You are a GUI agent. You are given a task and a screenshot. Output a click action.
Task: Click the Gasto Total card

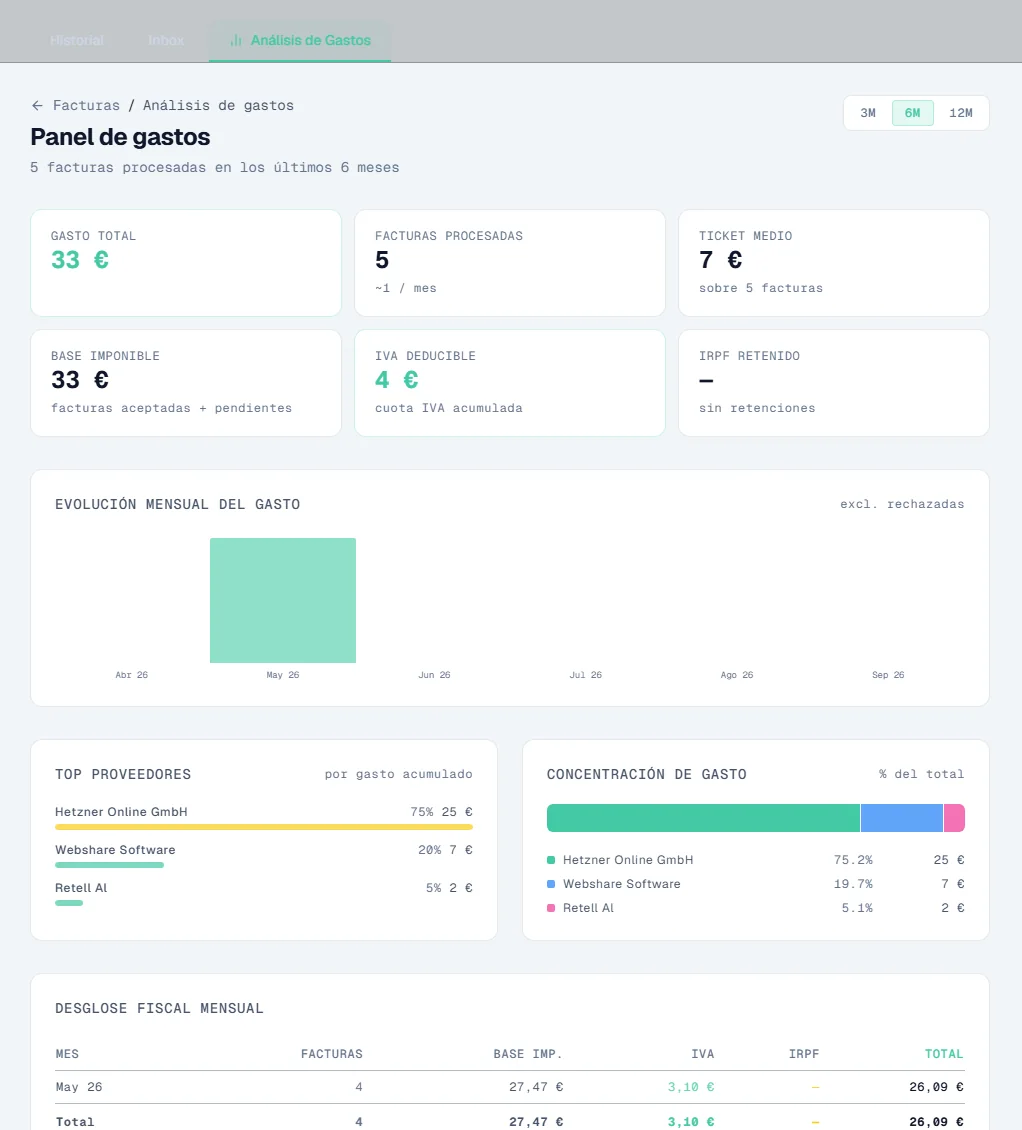[x=186, y=263]
